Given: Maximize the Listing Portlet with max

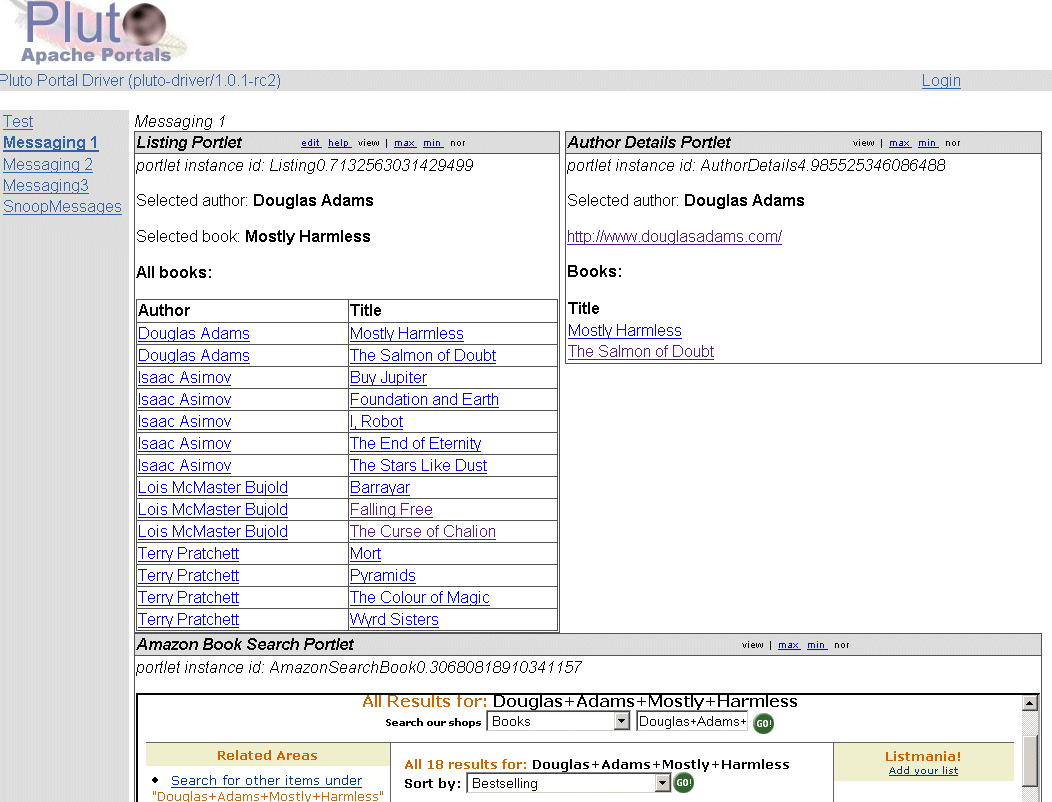Looking at the screenshot, I should pos(404,143).
